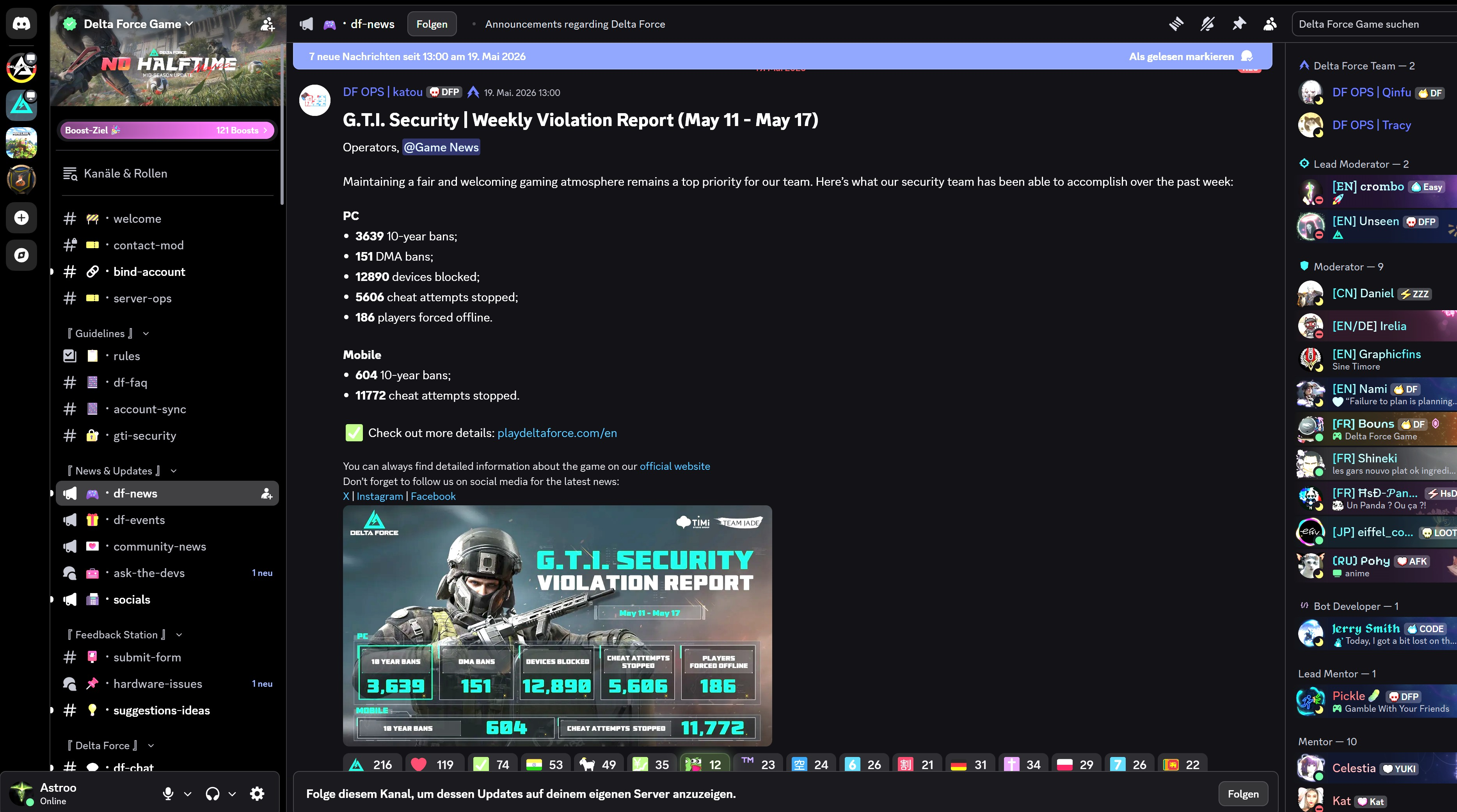
Task: Click the Folgen button in channel header
Action: point(432,24)
